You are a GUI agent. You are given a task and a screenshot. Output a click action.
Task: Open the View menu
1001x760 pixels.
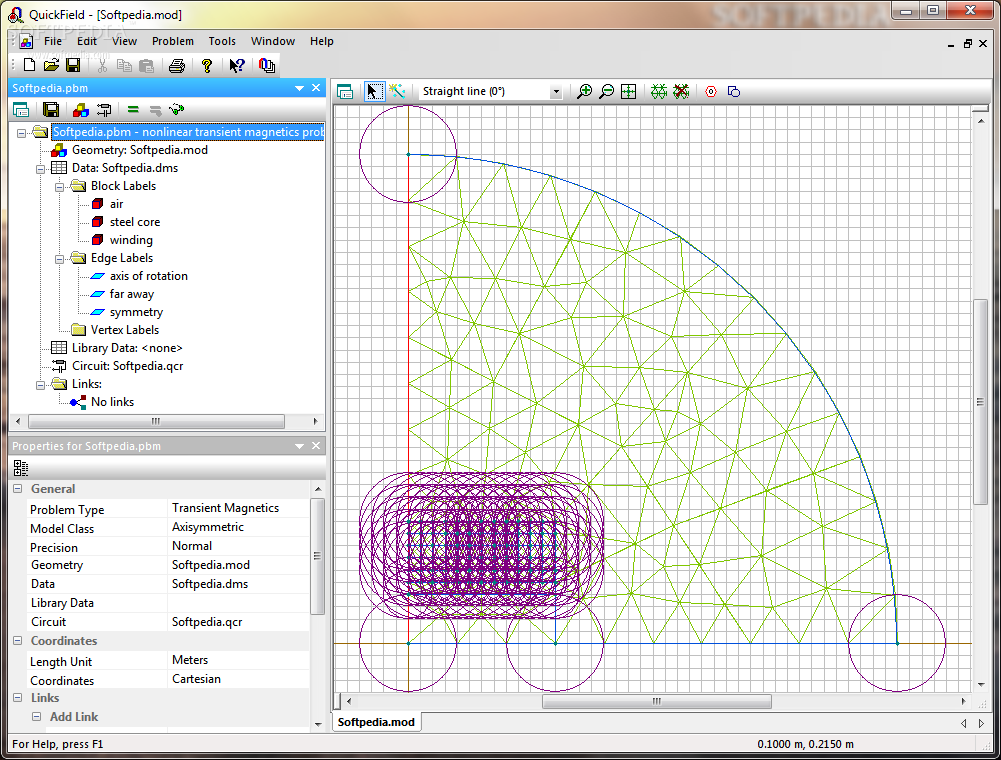point(124,42)
